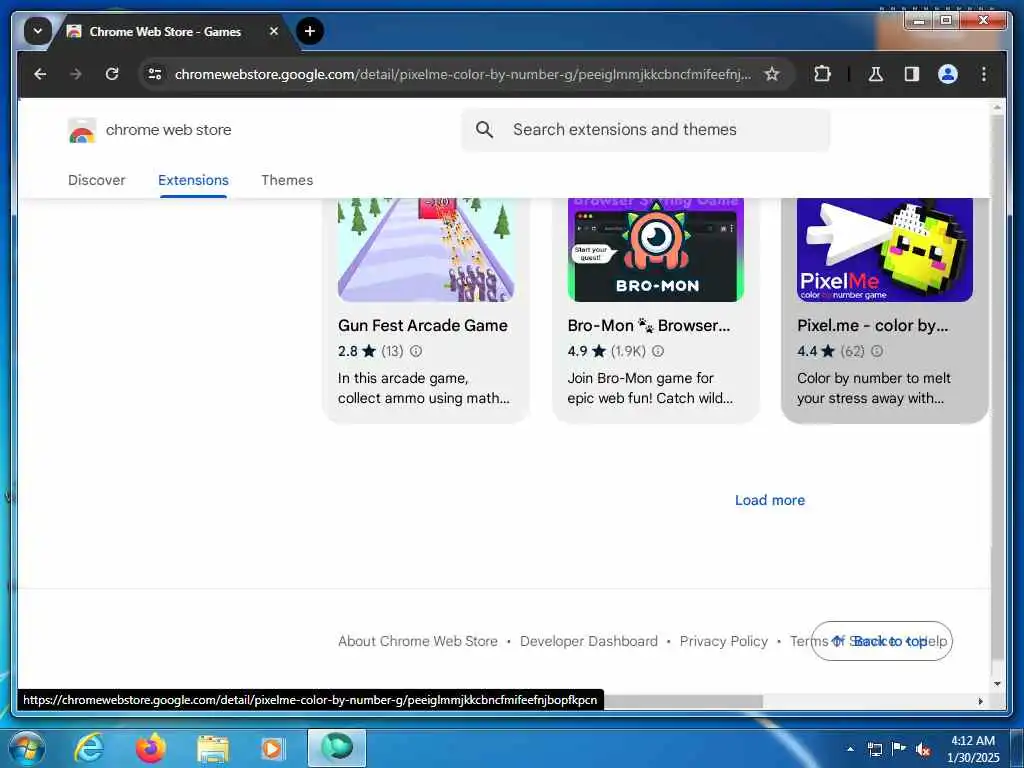The image size is (1024, 768).
Task: Click the Back to top button
Action: 882,641
